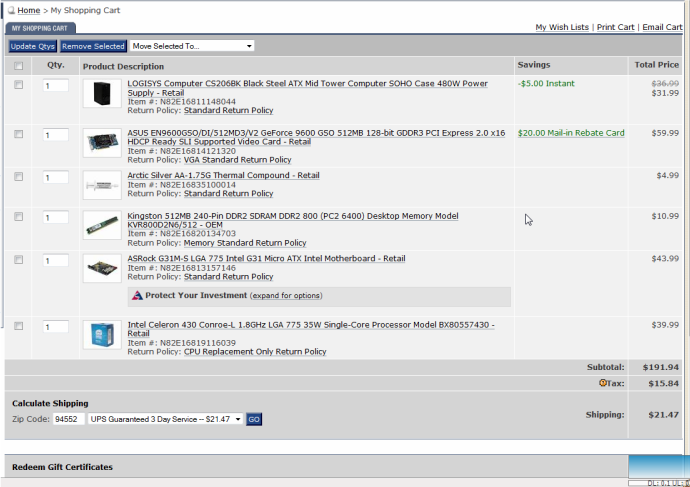
Task: Open the UPS shipping method dropdown
Action: click(x=165, y=419)
